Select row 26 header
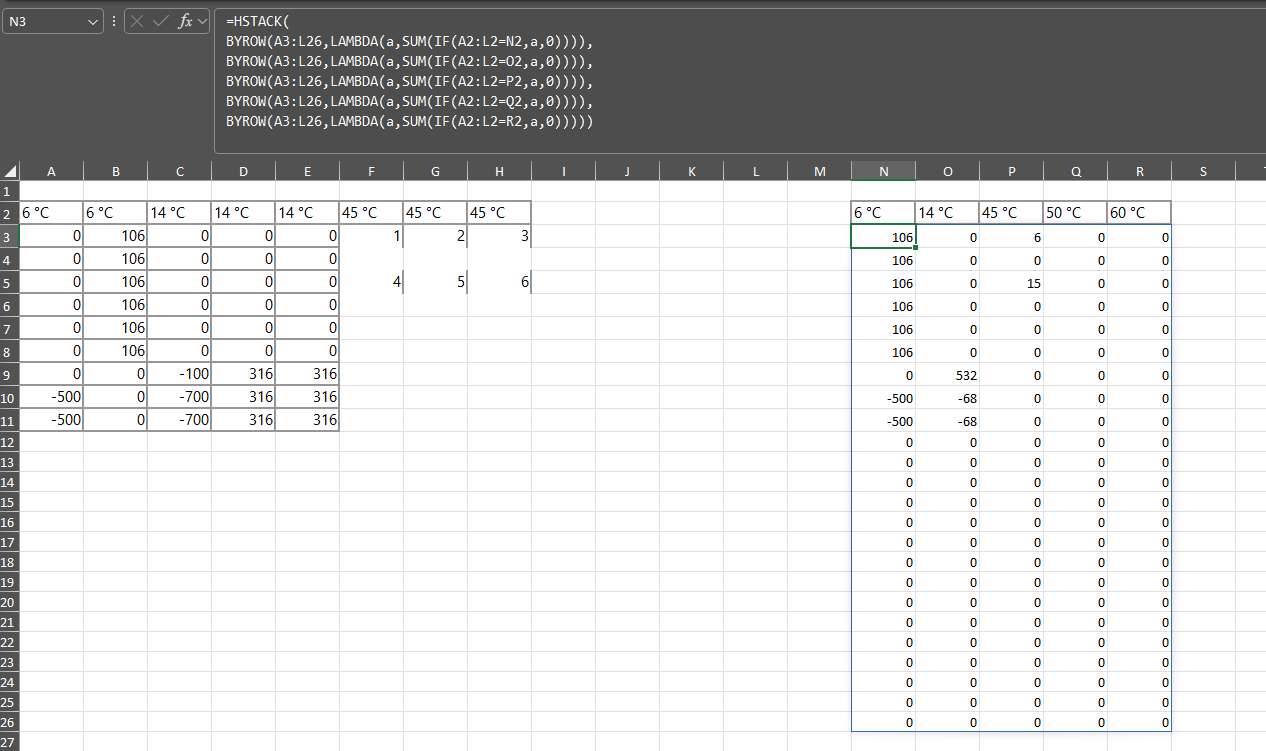Screen dimensions: 1266x751 9,722
